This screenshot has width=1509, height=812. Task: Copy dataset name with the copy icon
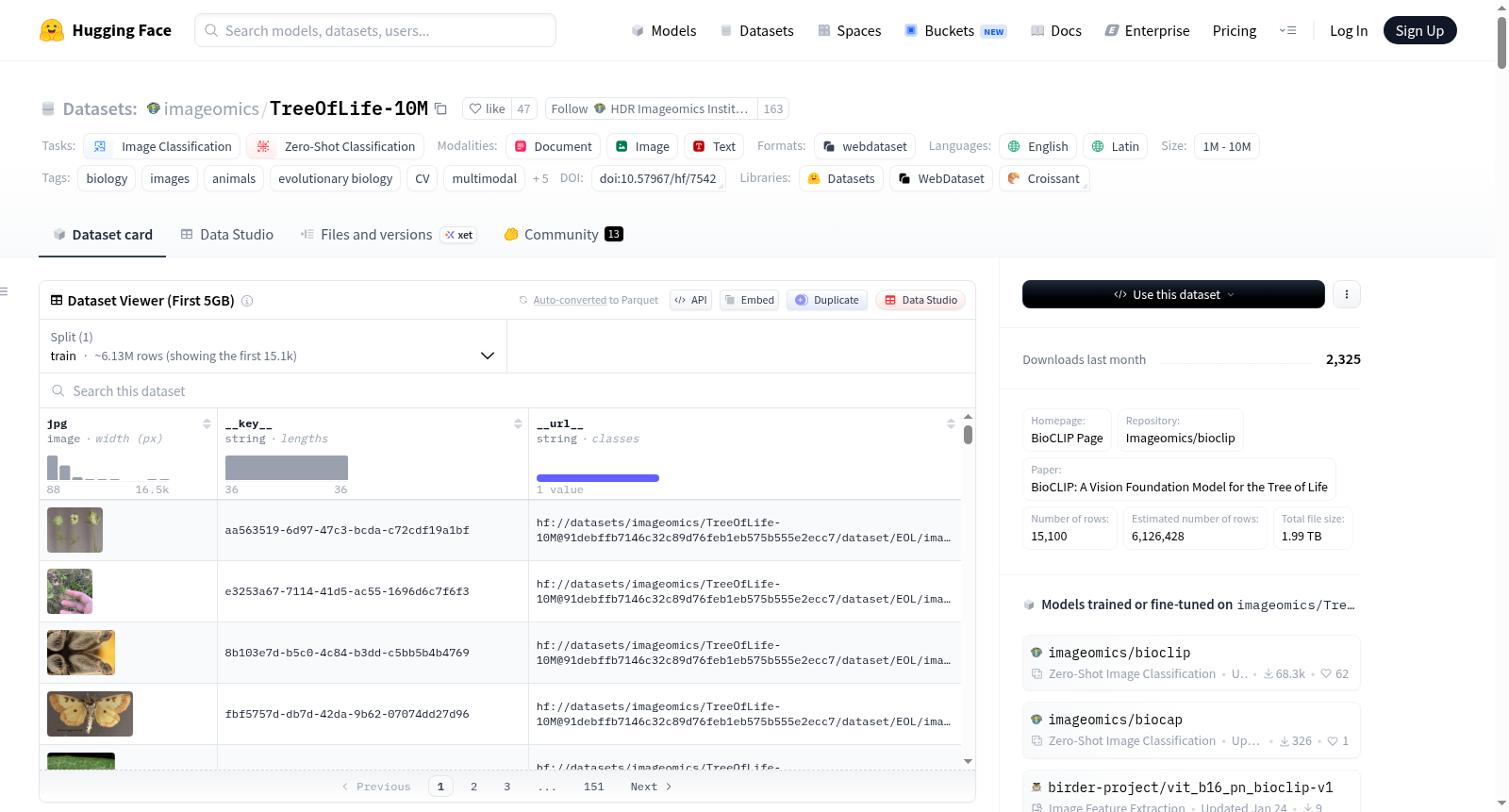[x=440, y=108]
